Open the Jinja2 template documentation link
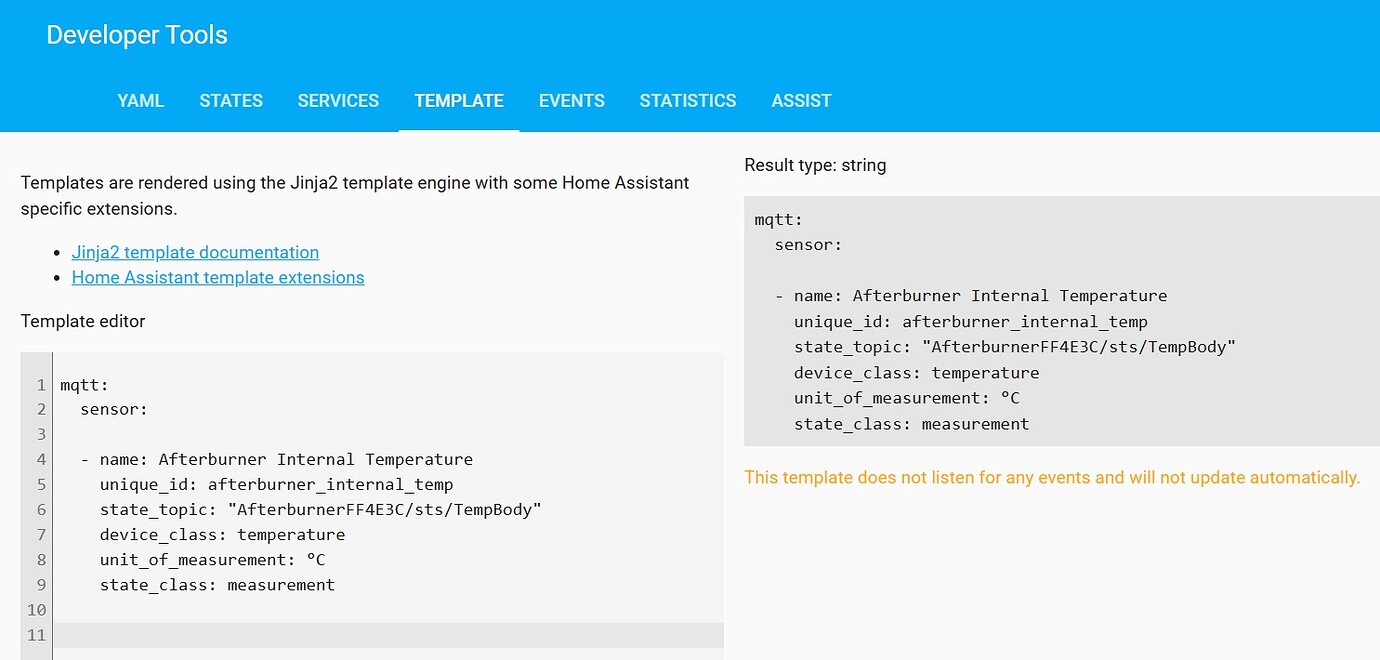This screenshot has width=1380, height=660. pos(195,252)
